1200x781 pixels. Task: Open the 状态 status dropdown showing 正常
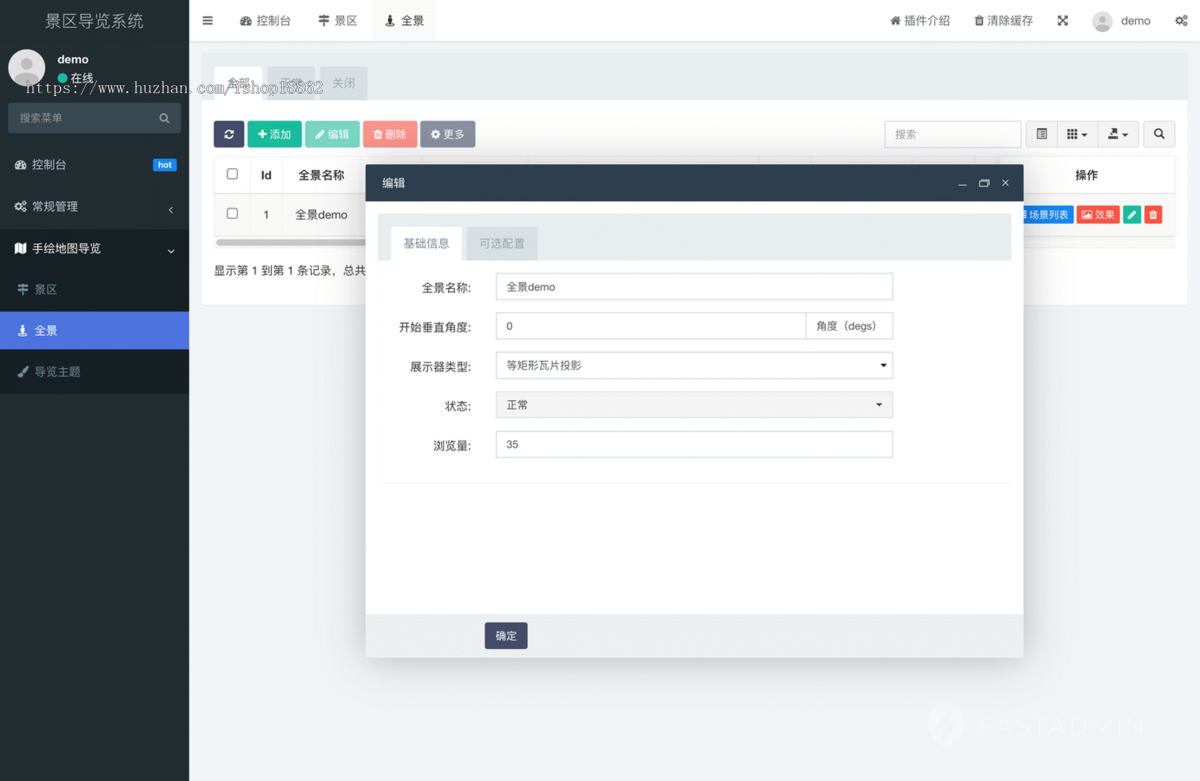(x=694, y=404)
